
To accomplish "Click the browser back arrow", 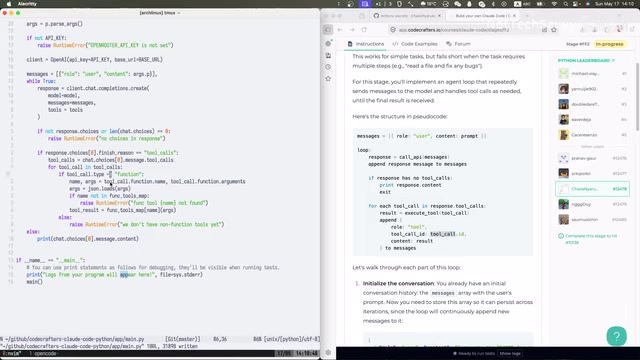I will coord(340,30).
